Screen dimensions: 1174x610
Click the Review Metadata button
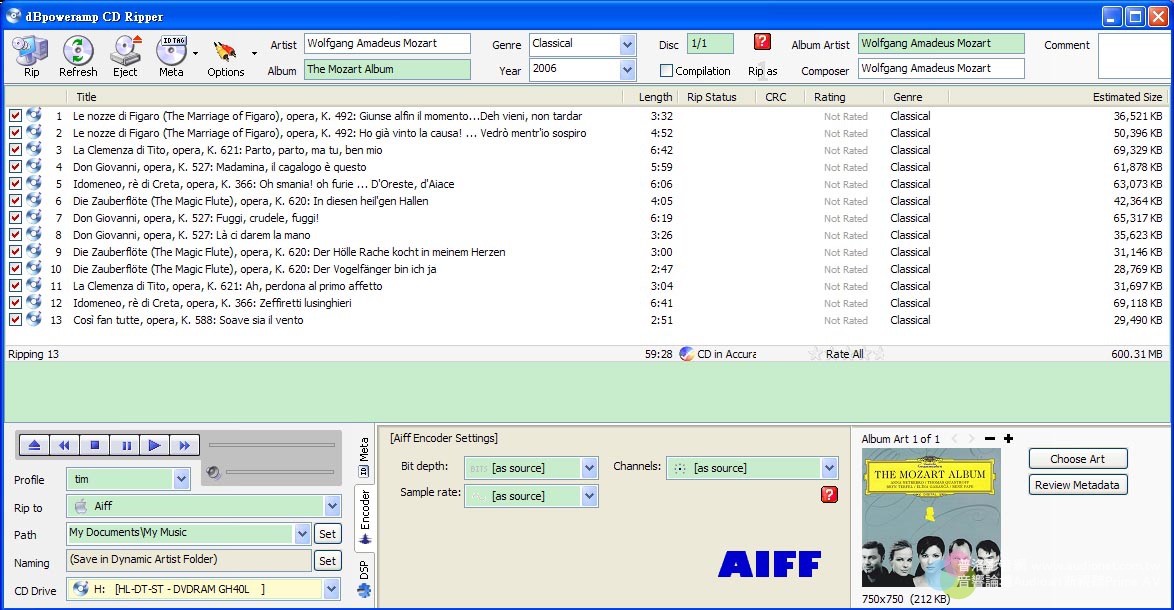[x=1077, y=485]
